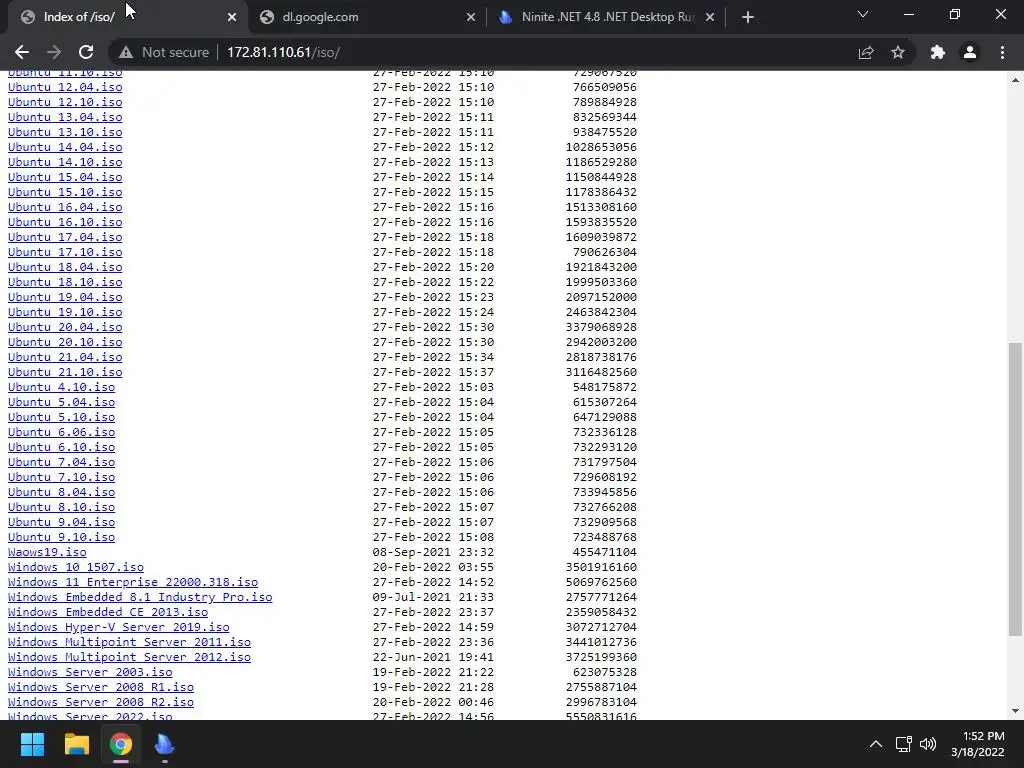1024x768 pixels.
Task: Open a new tab with plus
Action: click(748, 17)
